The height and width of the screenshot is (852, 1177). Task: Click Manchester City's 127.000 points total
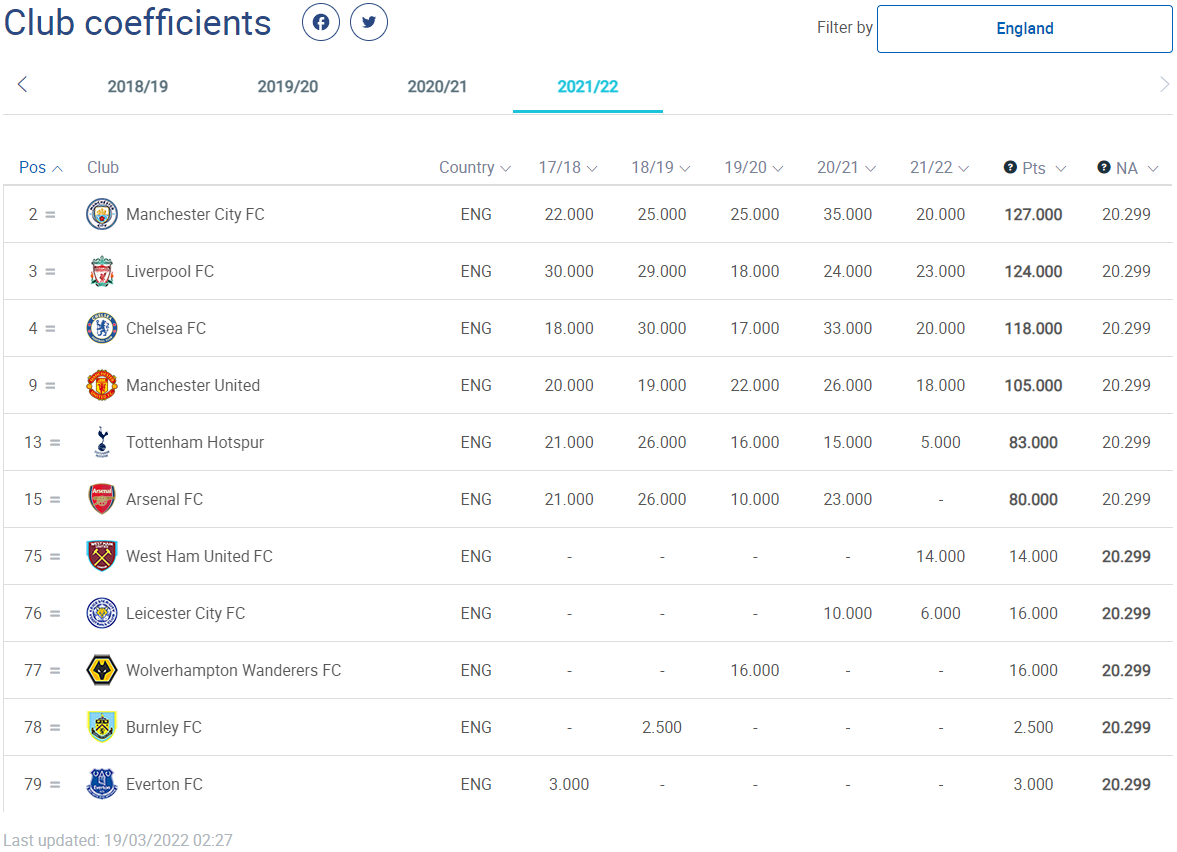coord(1033,215)
